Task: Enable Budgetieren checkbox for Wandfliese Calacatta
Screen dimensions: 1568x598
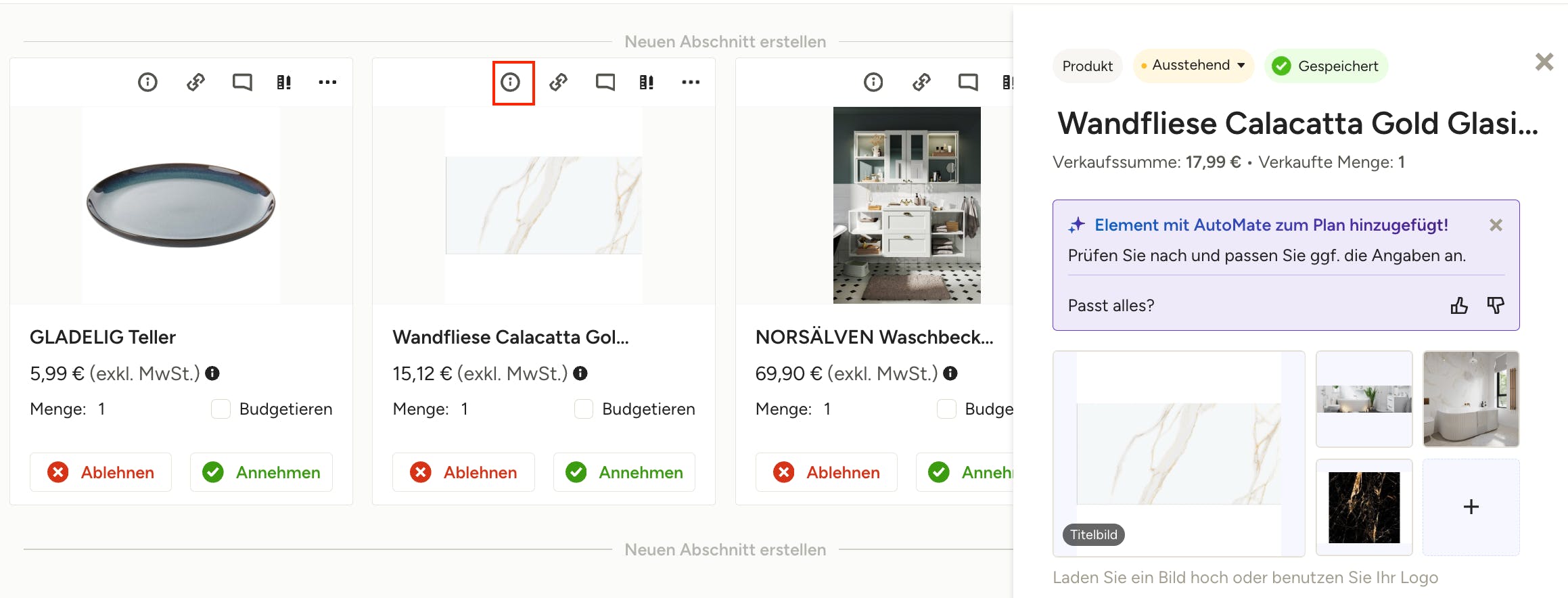Action: [584, 409]
